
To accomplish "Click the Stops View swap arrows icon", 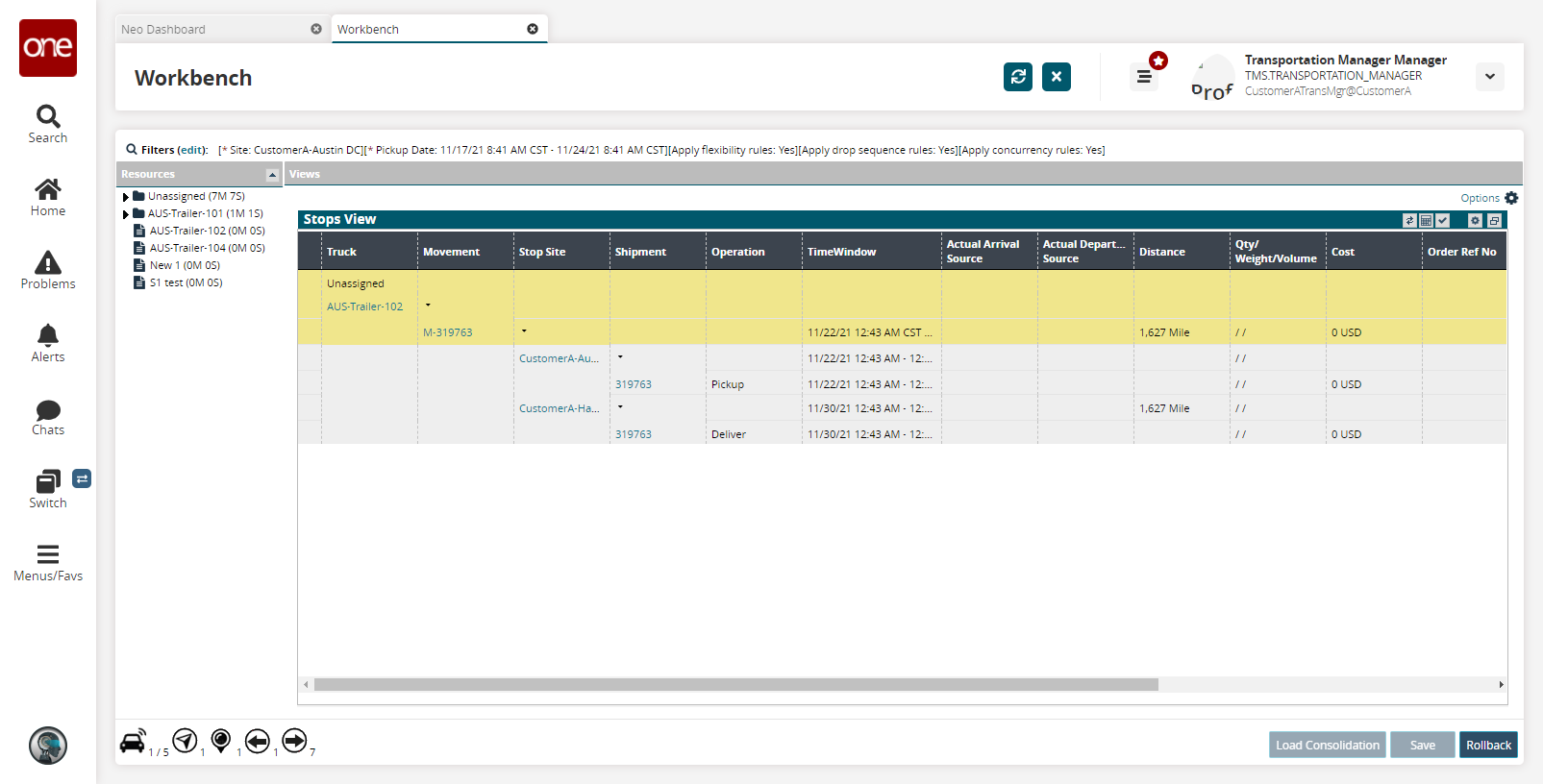I will [1409, 220].
